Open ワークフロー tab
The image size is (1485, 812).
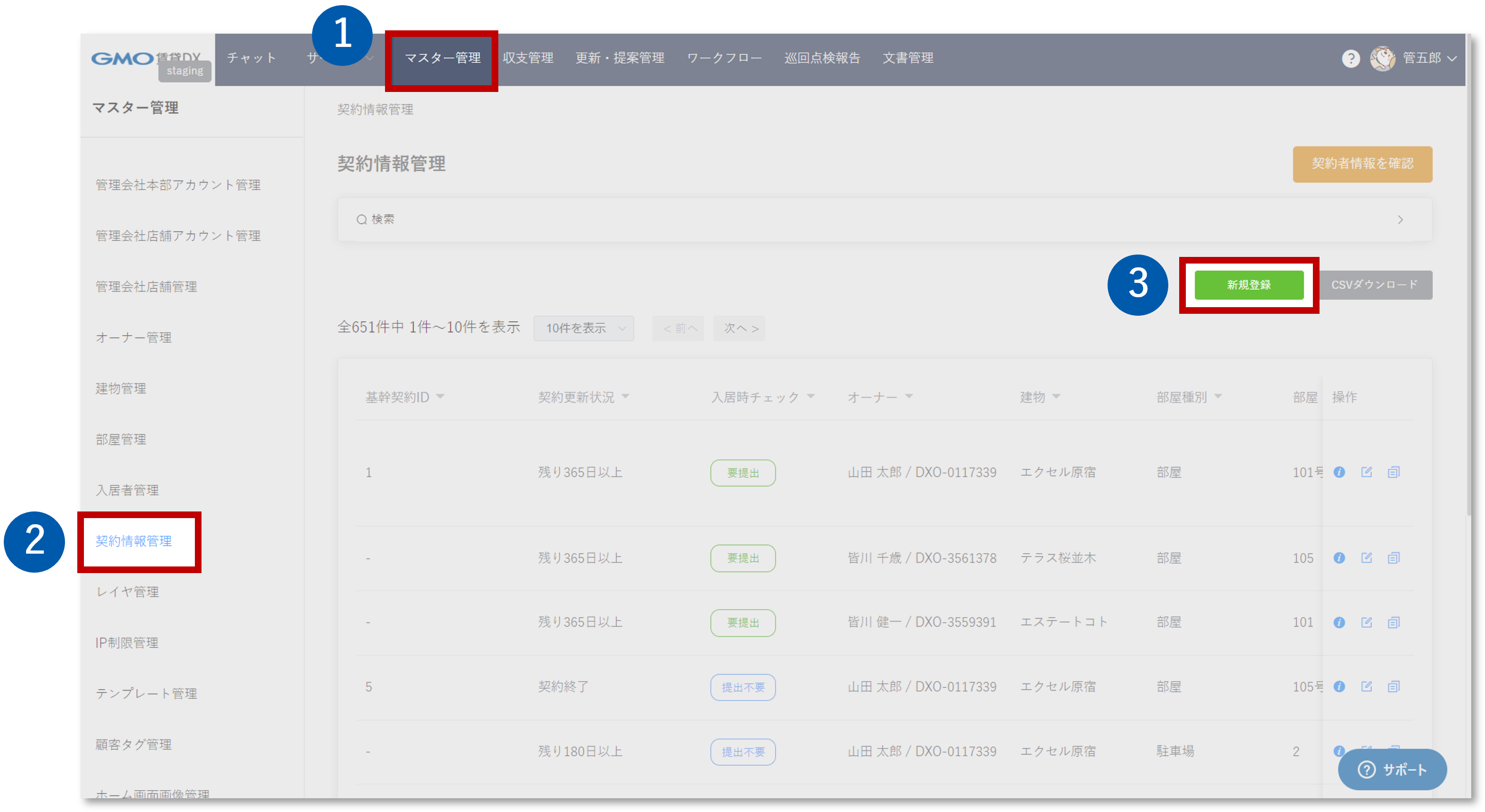coord(724,58)
